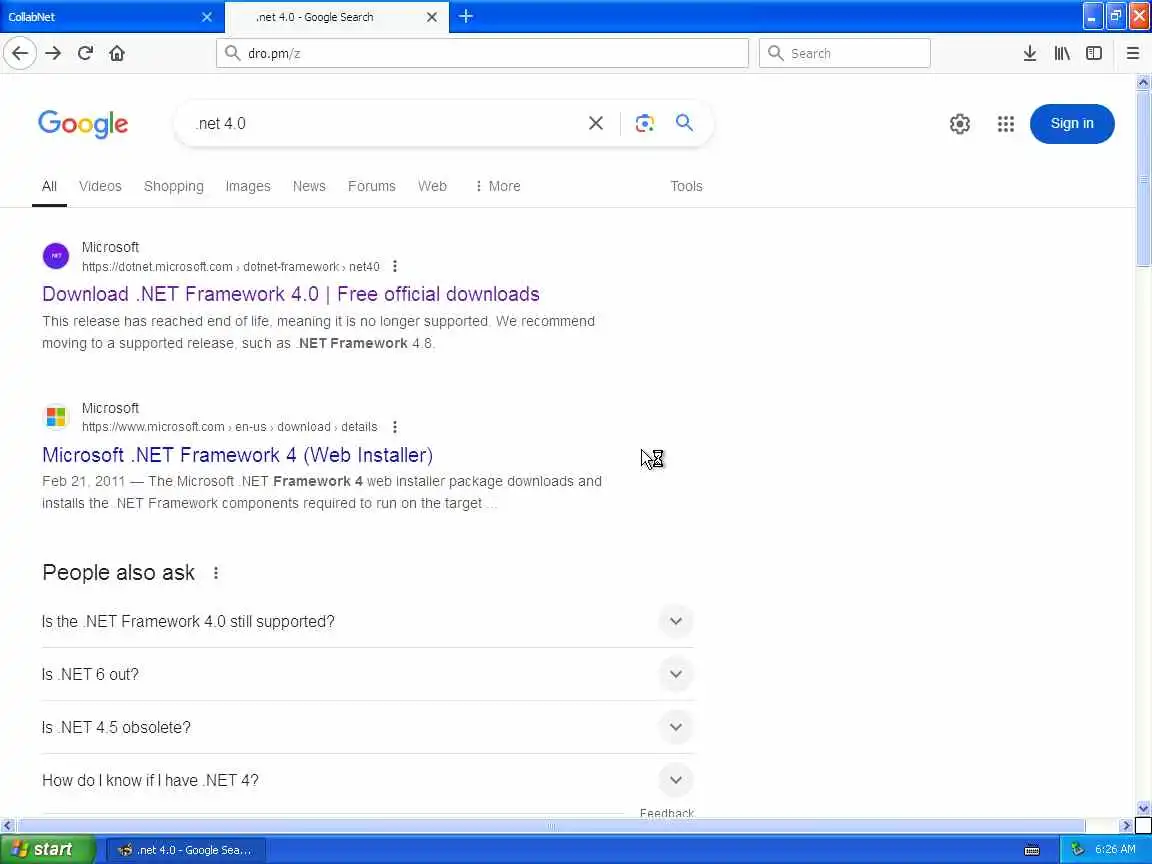1152x864 pixels.
Task: Open the browser home page
Action: 117,53
